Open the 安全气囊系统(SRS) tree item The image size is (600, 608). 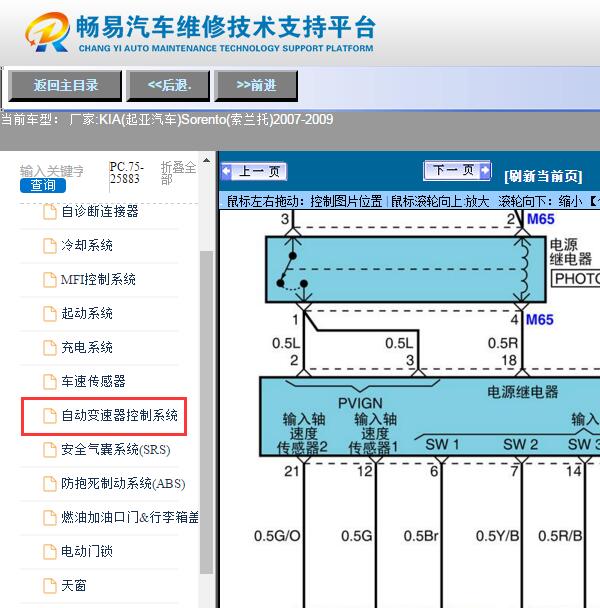pos(116,449)
